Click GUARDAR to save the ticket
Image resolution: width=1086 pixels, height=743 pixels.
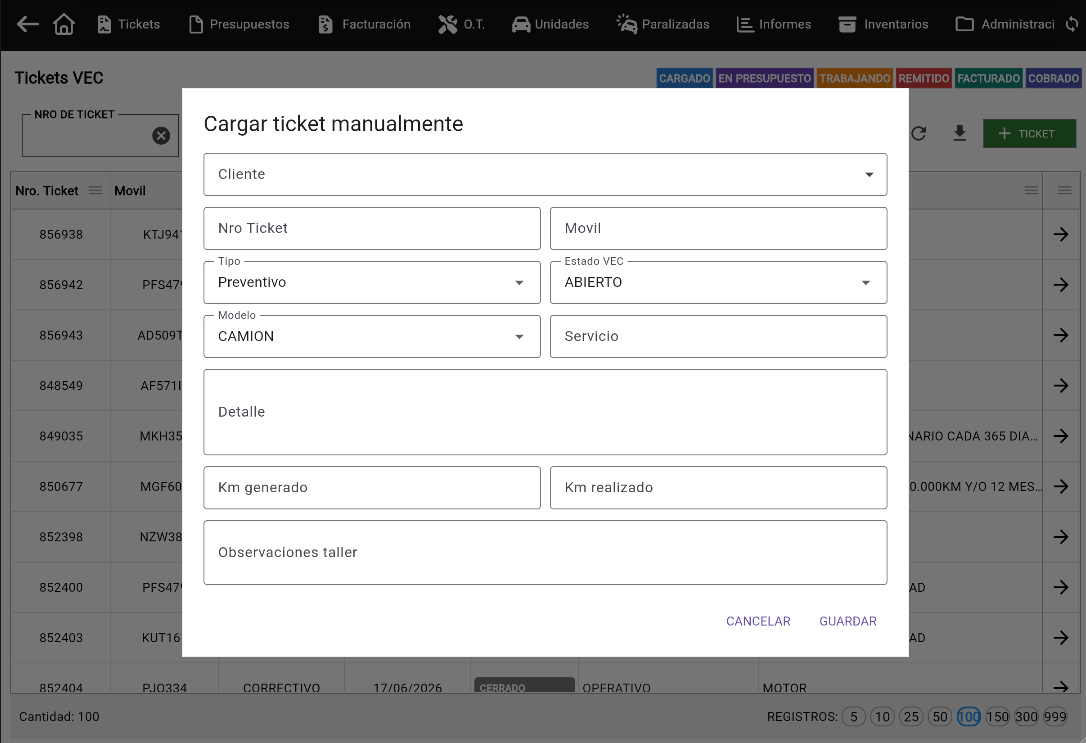pyautogui.click(x=848, y=621)
